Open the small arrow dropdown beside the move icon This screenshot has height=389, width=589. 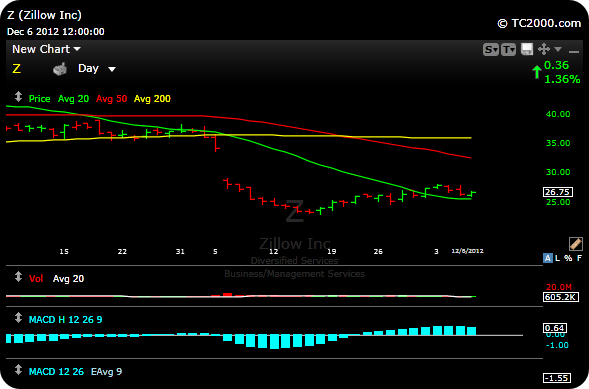(x=558, y=49)
